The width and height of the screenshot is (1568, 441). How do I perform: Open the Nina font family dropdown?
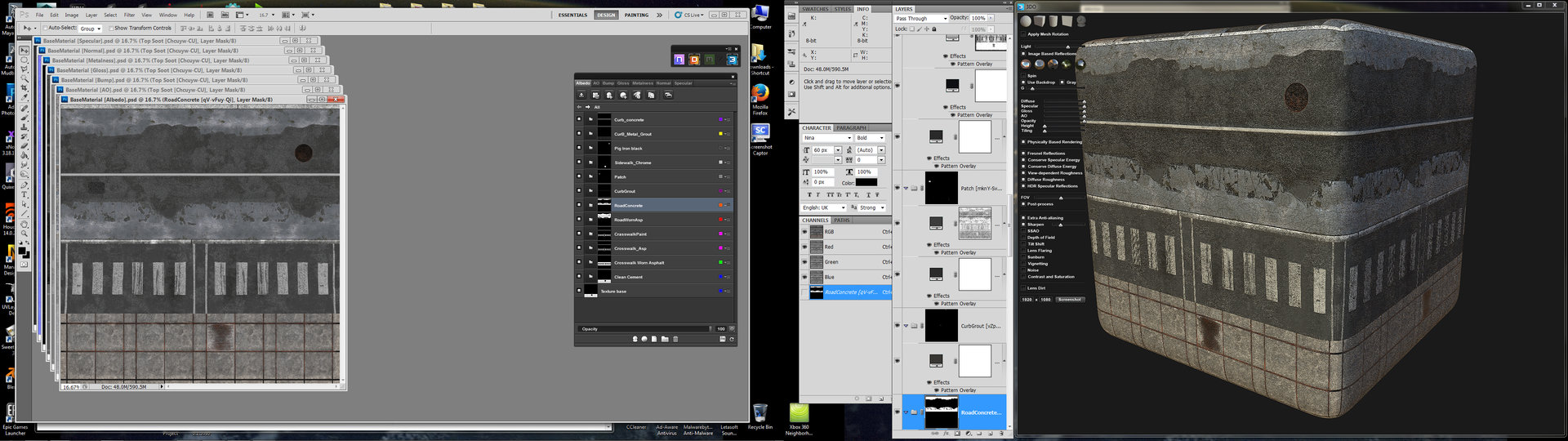[x=826, y=138]
